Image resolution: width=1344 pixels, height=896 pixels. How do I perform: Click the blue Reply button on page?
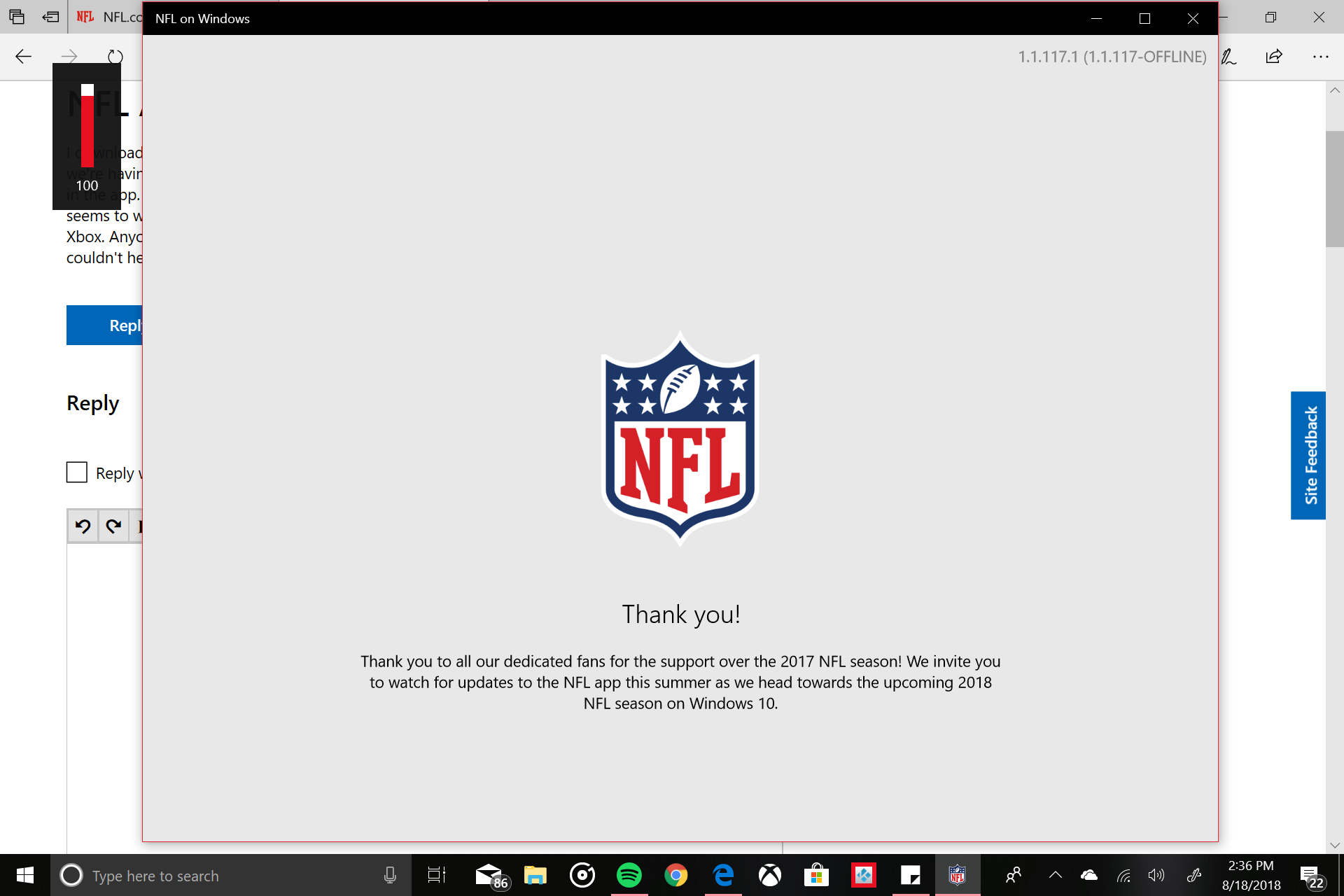(104, 325)
